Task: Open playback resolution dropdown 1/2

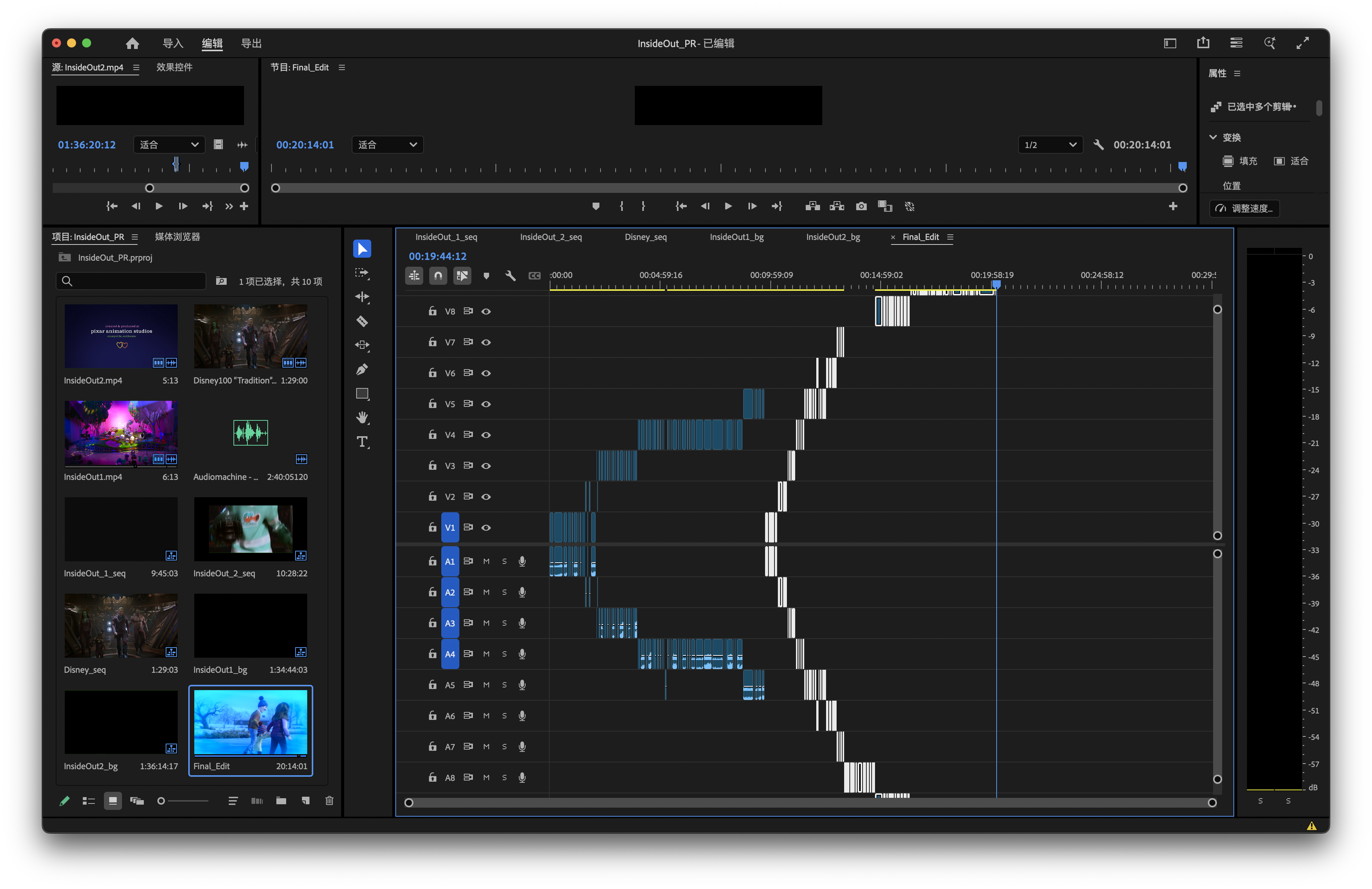Action: [x=1050, y=145]
